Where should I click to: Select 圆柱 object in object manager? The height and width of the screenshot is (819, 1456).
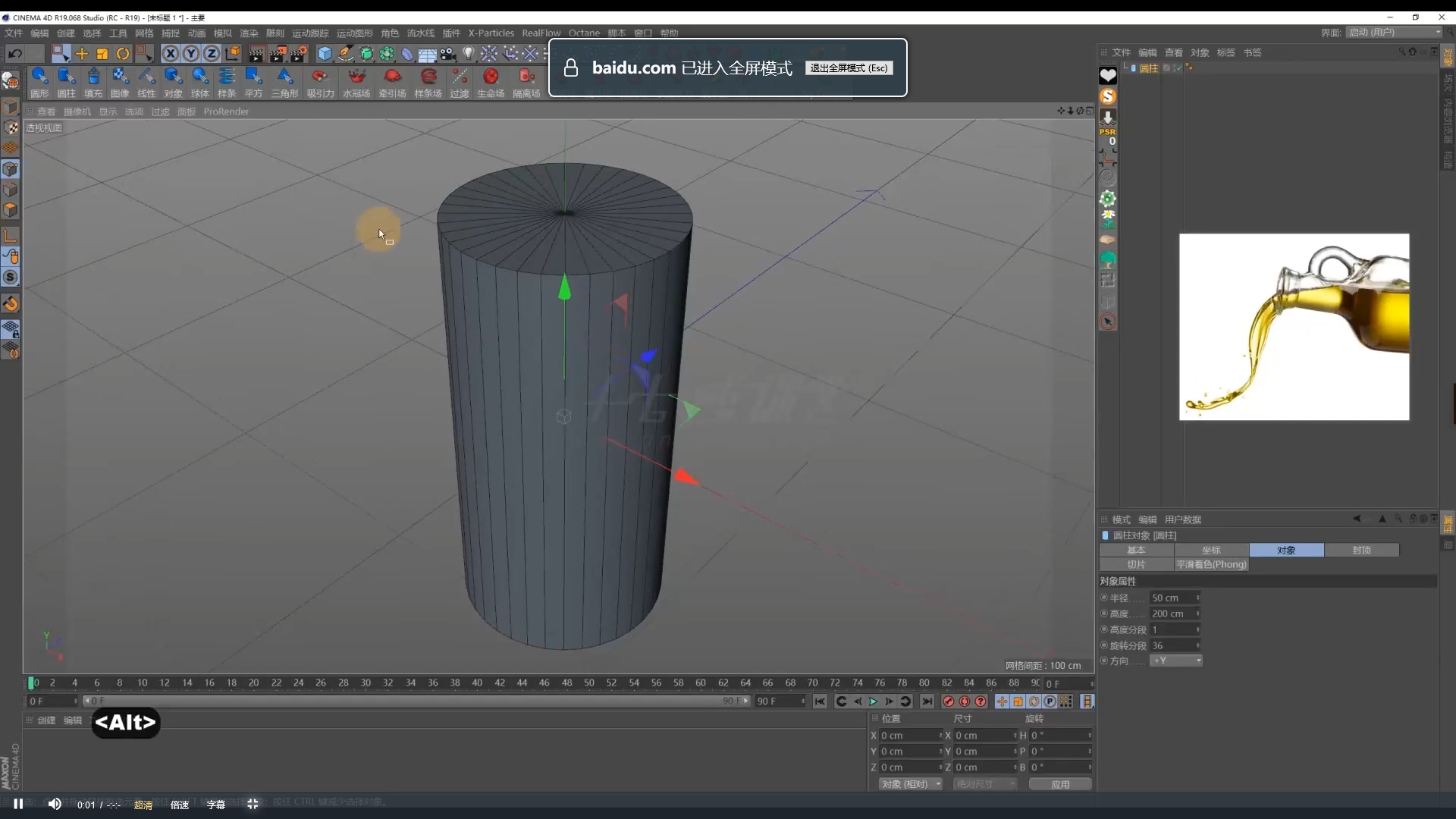(x=1148, y=68)
